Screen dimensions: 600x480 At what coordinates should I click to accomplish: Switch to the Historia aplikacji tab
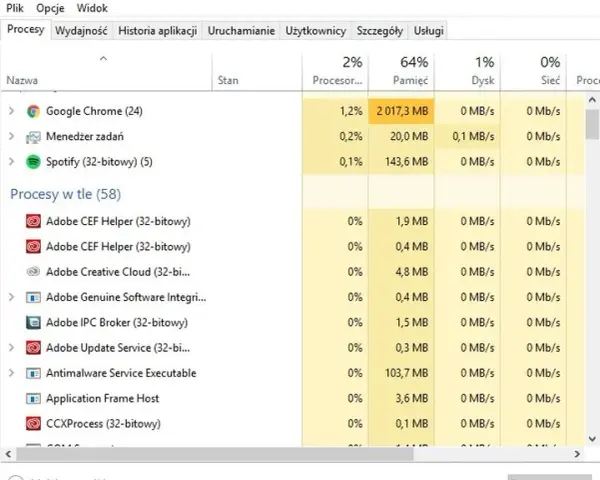(157, 31)
